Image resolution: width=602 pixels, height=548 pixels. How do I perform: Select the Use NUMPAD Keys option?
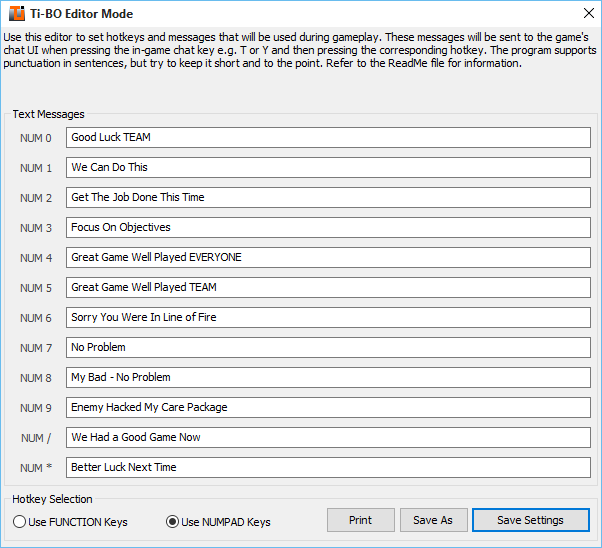pyautogui.click(x=172, y=521)
